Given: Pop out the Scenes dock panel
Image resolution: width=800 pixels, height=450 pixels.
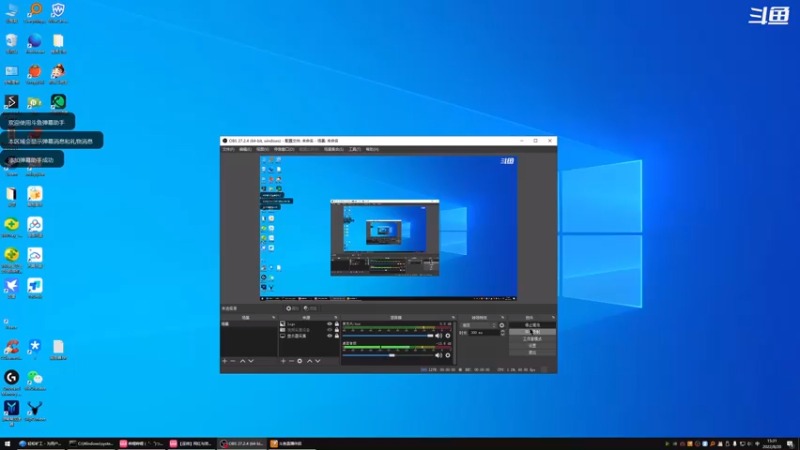Looking at the screenshot, I should [x=273, y=317].
